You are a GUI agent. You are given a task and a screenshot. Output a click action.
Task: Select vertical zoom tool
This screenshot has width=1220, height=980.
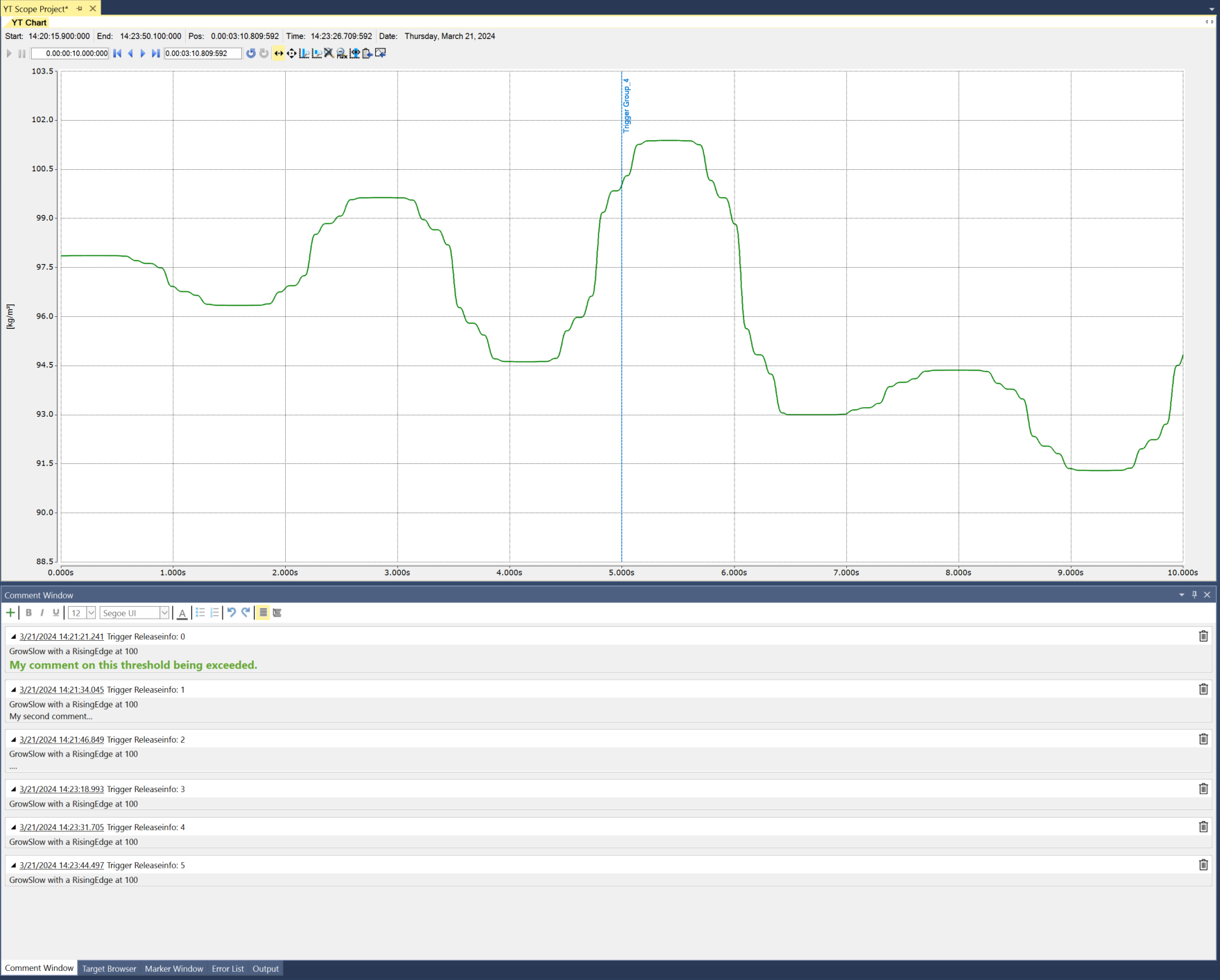pos(316,53)
